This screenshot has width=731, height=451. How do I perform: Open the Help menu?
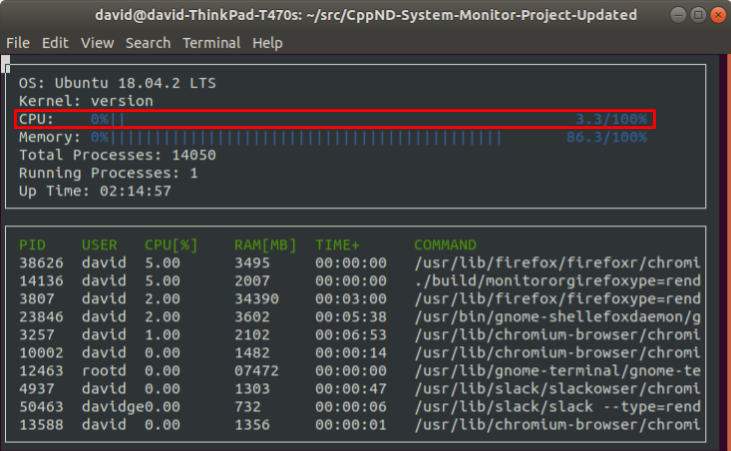tap(267, 43)
